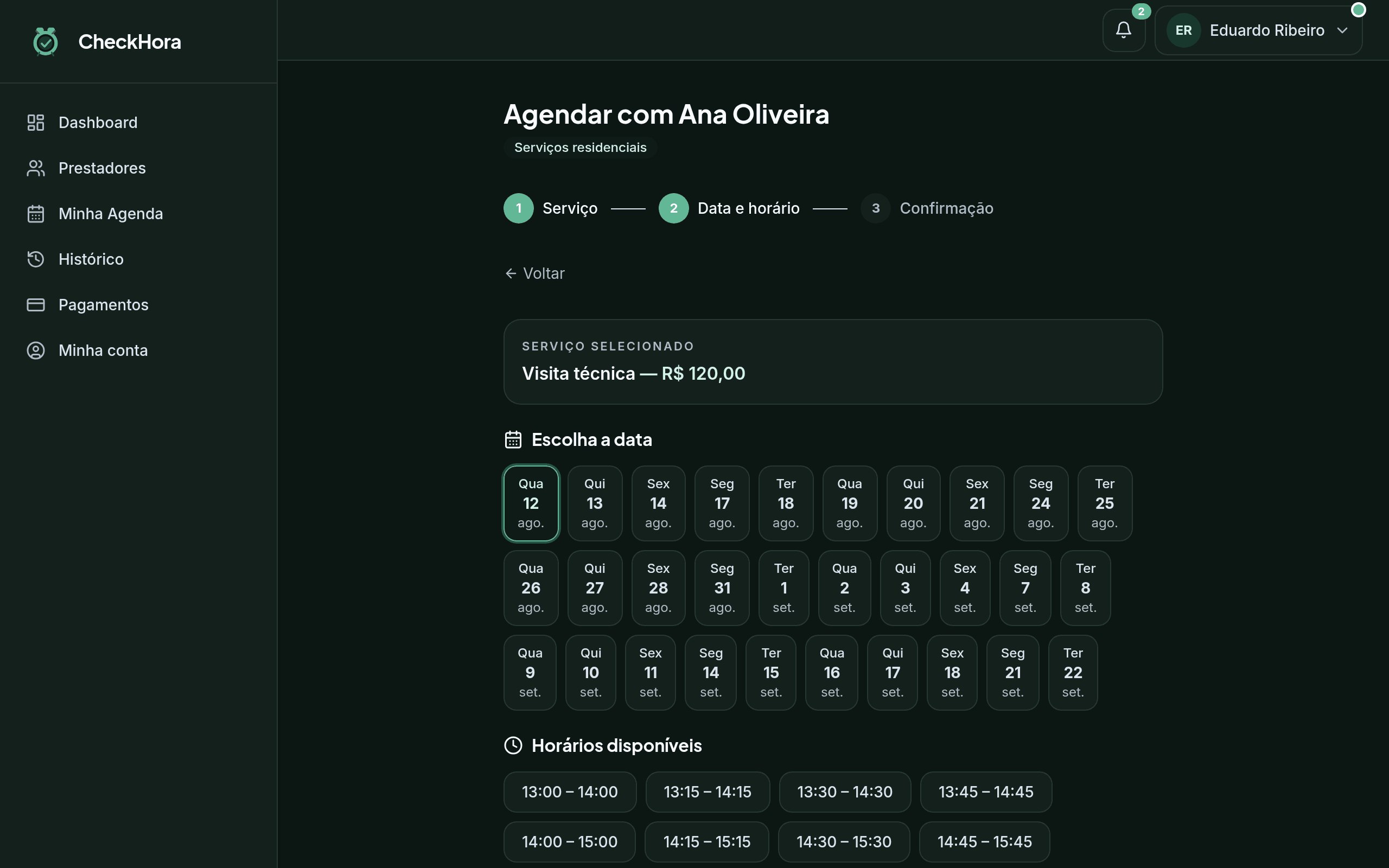The width and height of the screenshot is (1389, 868).
Task: Click the Pagamentos card icon
Action: pyautogui.click(x=36, y=305)
